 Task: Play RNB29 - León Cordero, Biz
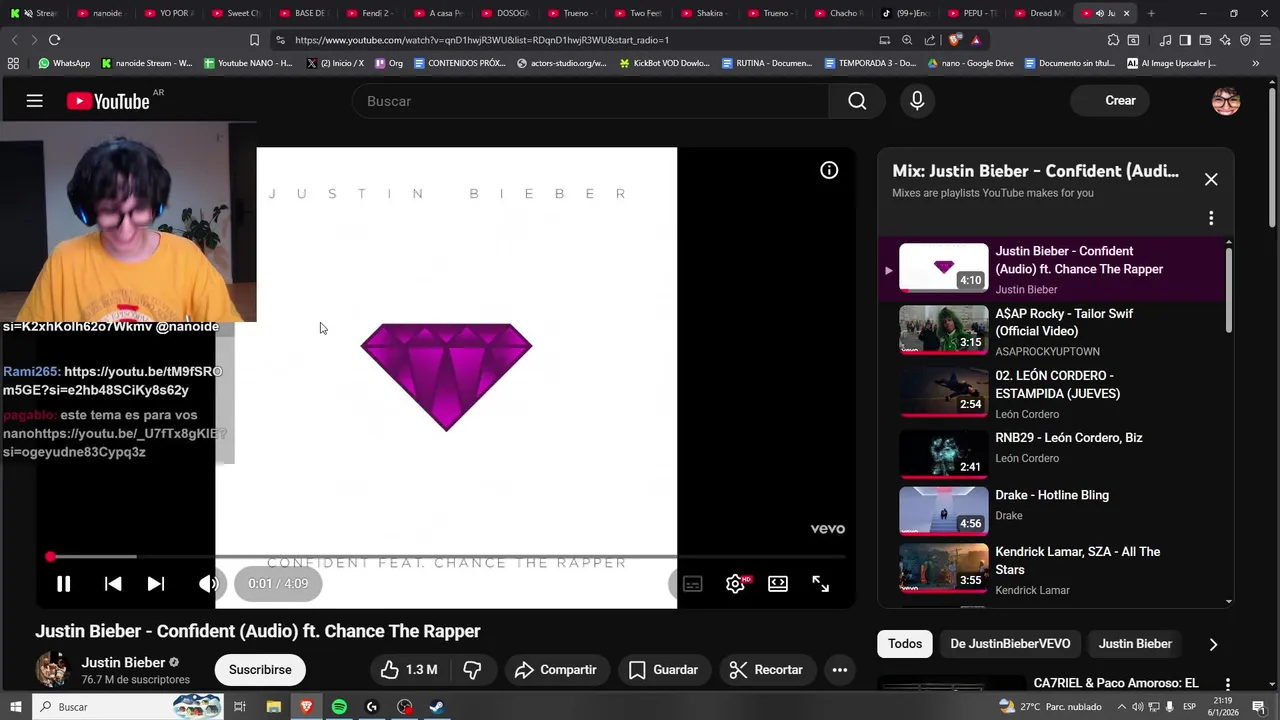(x=1052, y=456)
